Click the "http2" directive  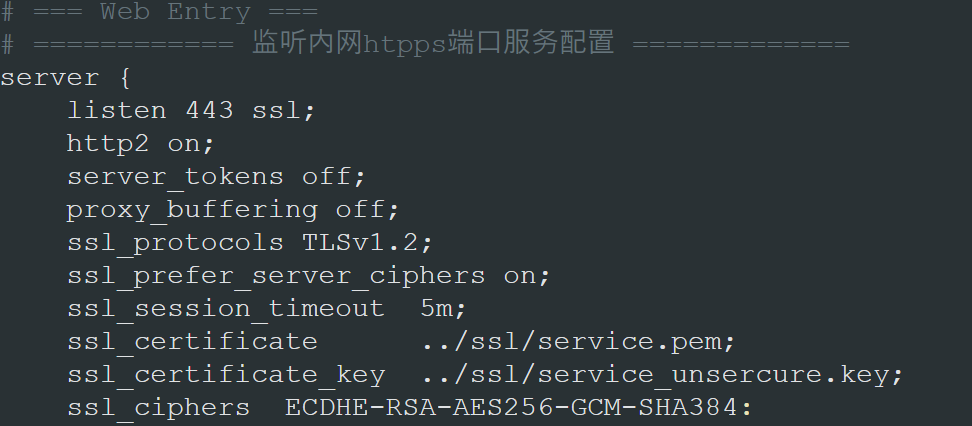(108, 143)
